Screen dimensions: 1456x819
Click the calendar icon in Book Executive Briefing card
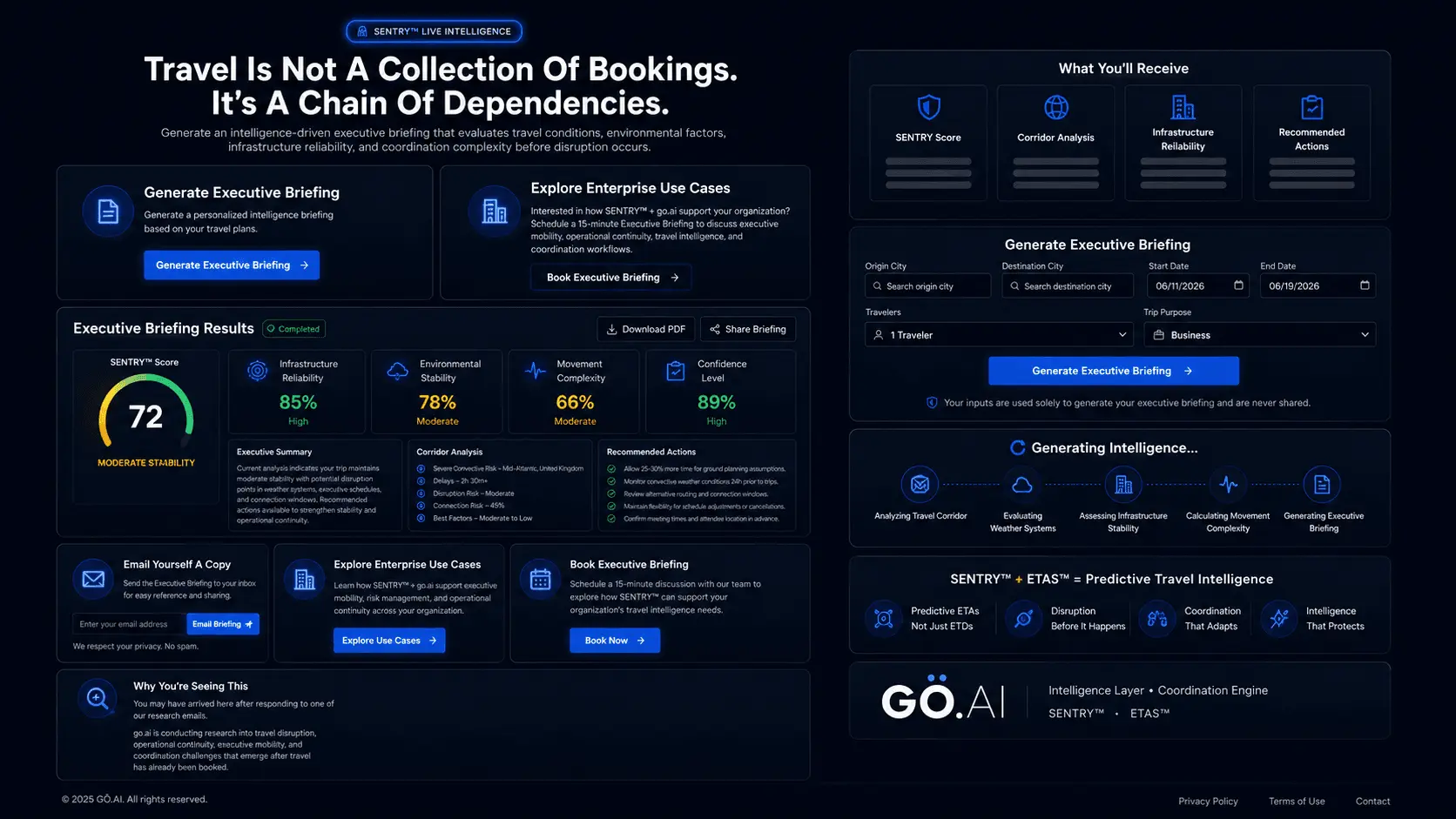point(541,580)
